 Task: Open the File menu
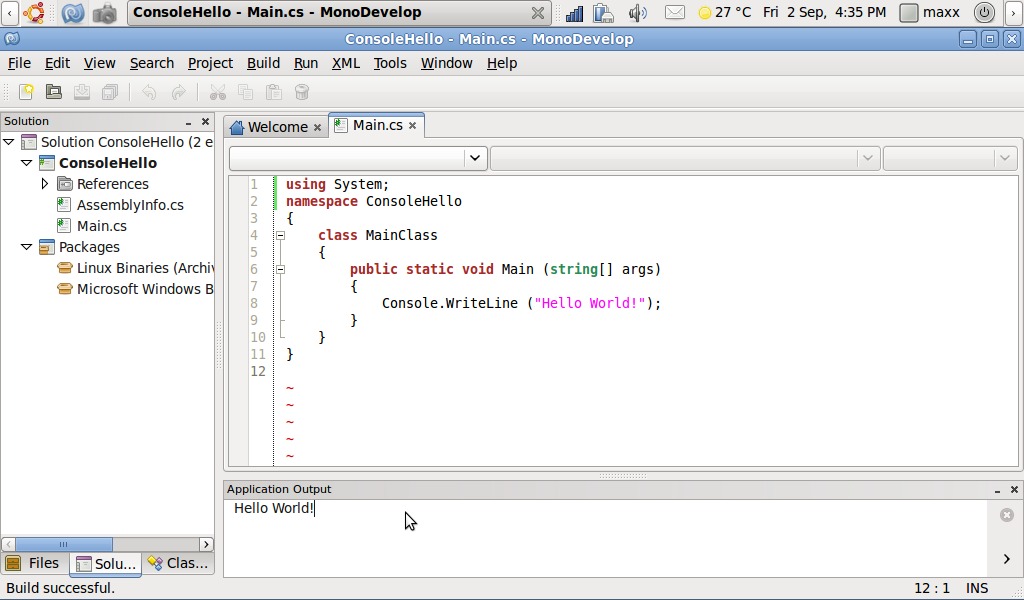coord(19,63)
